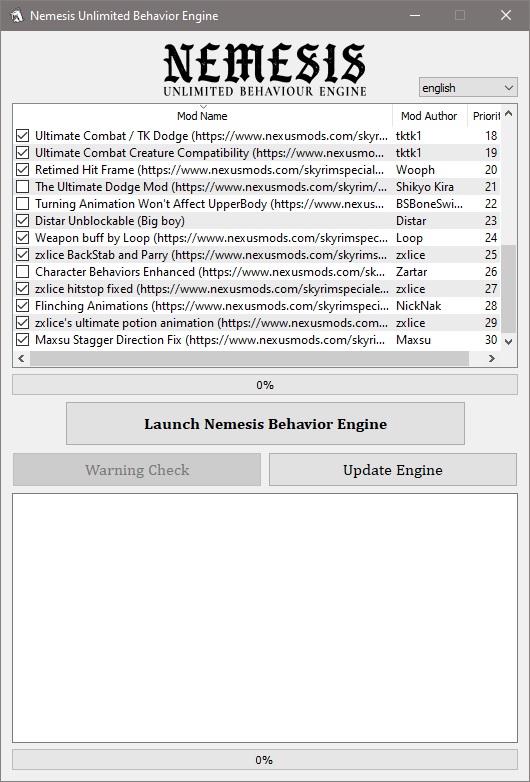Uncheck Weapon buff by Loop checkbox
530x782 pixels.
(x=22, y=237)
